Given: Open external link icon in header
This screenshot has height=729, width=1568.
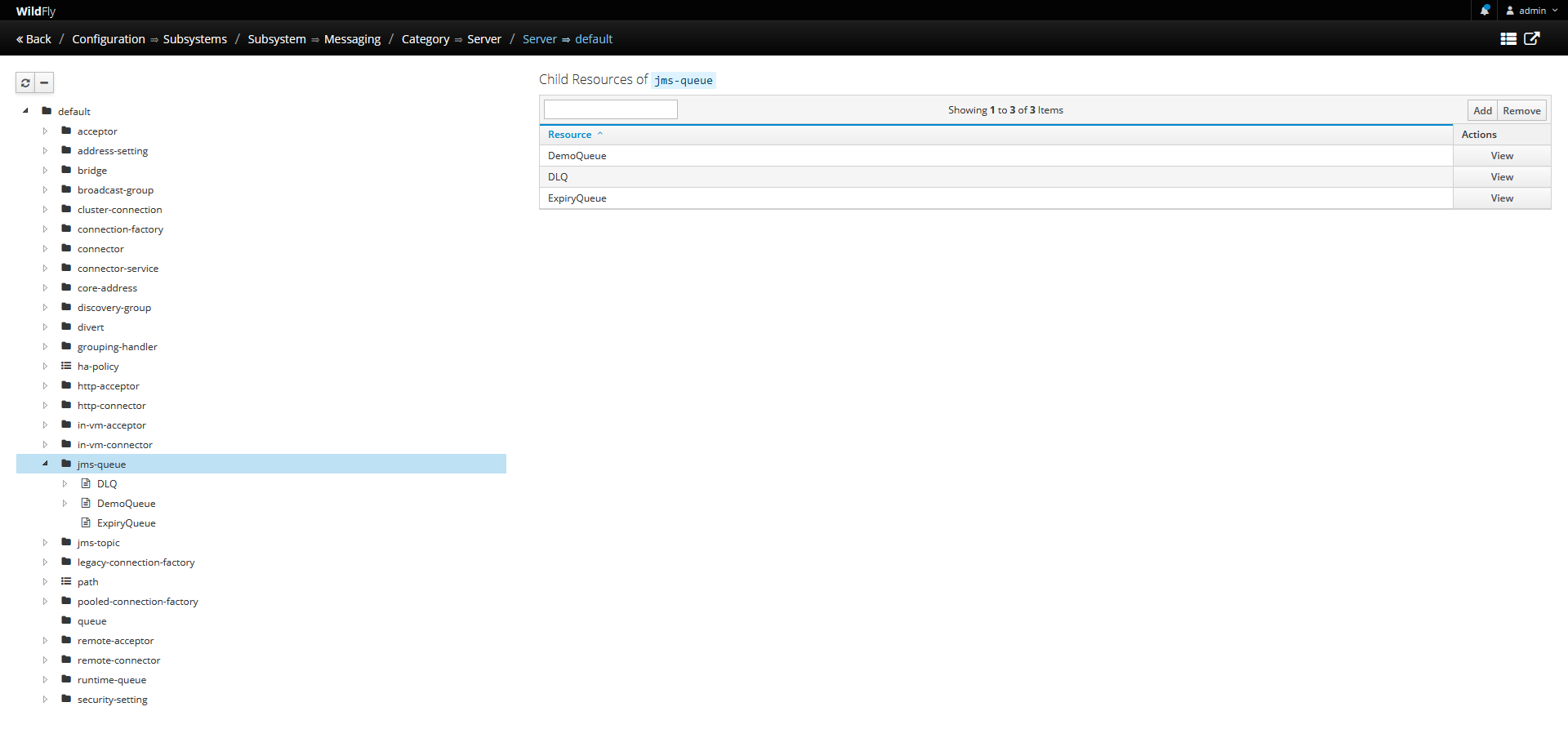Looking at the screenshot, I should (x=1532, y=39).
